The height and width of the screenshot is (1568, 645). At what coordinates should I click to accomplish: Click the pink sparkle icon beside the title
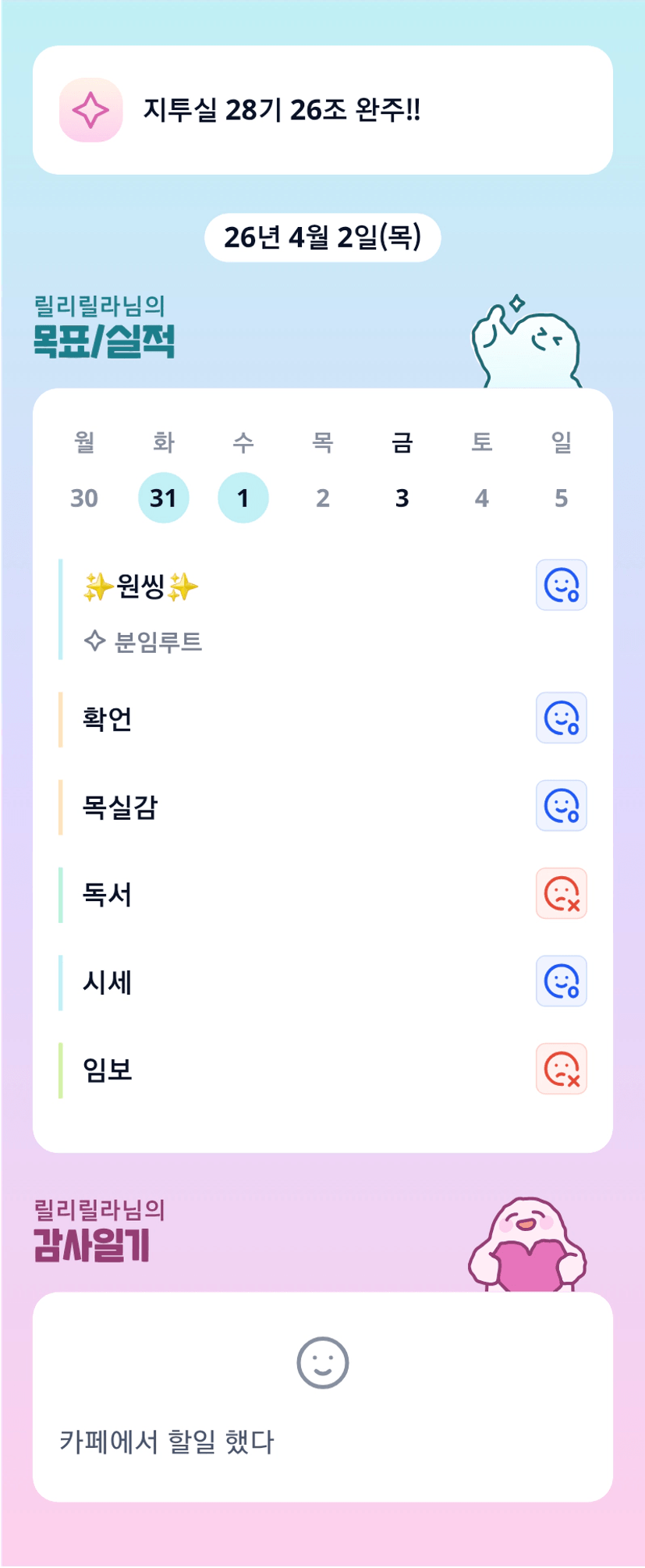point(90,110)
